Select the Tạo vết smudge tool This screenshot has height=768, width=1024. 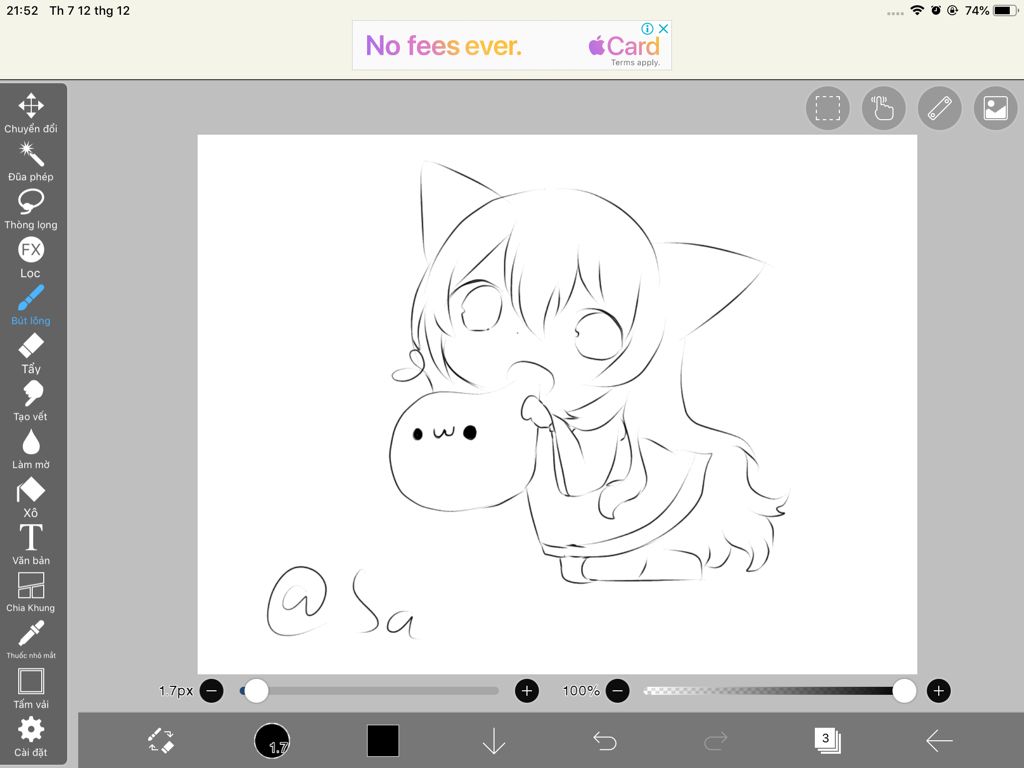(x=31, y=401)
